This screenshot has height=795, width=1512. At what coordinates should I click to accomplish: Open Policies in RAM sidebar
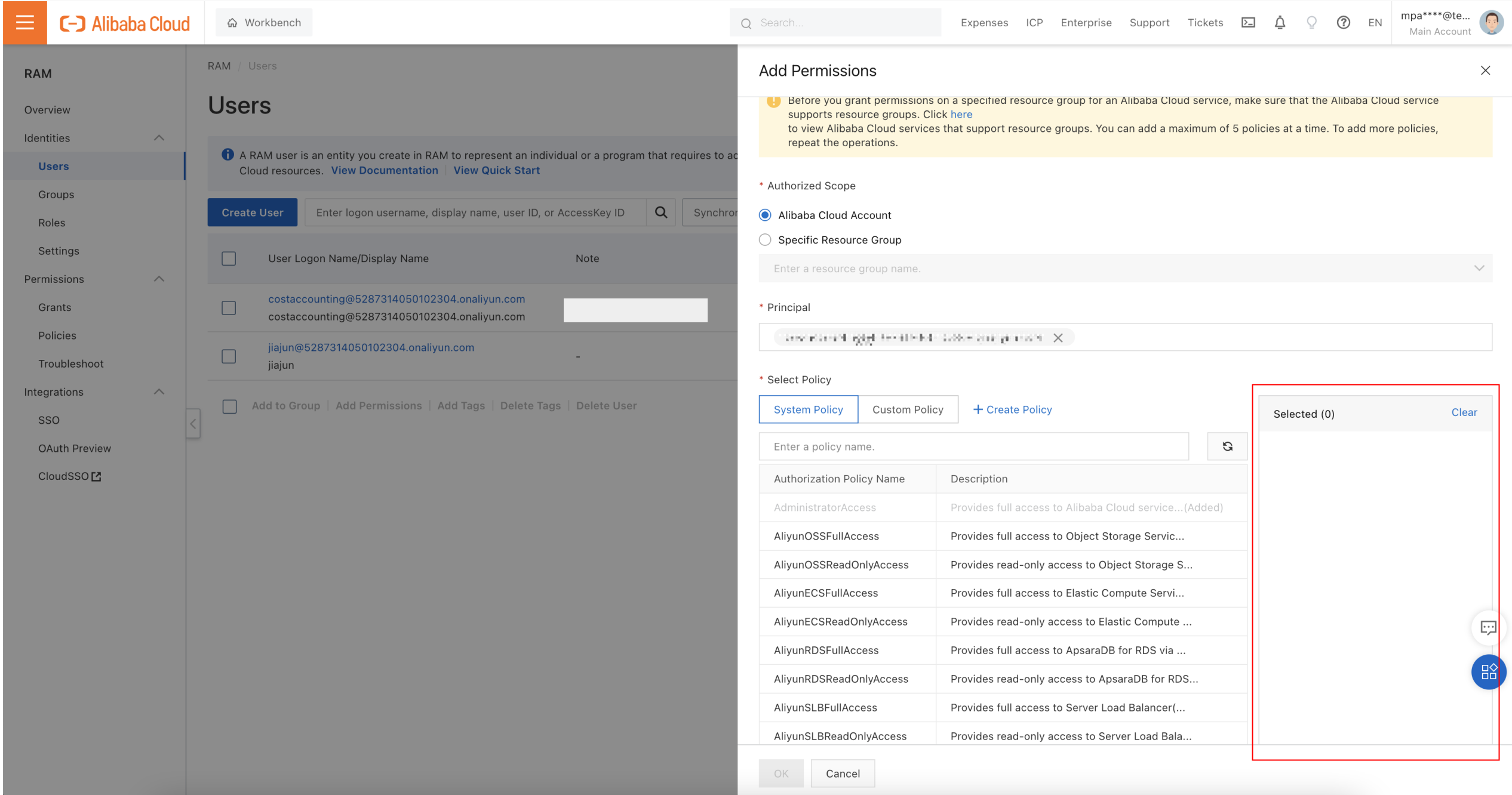pyautogui.click(x=57, y=335)
